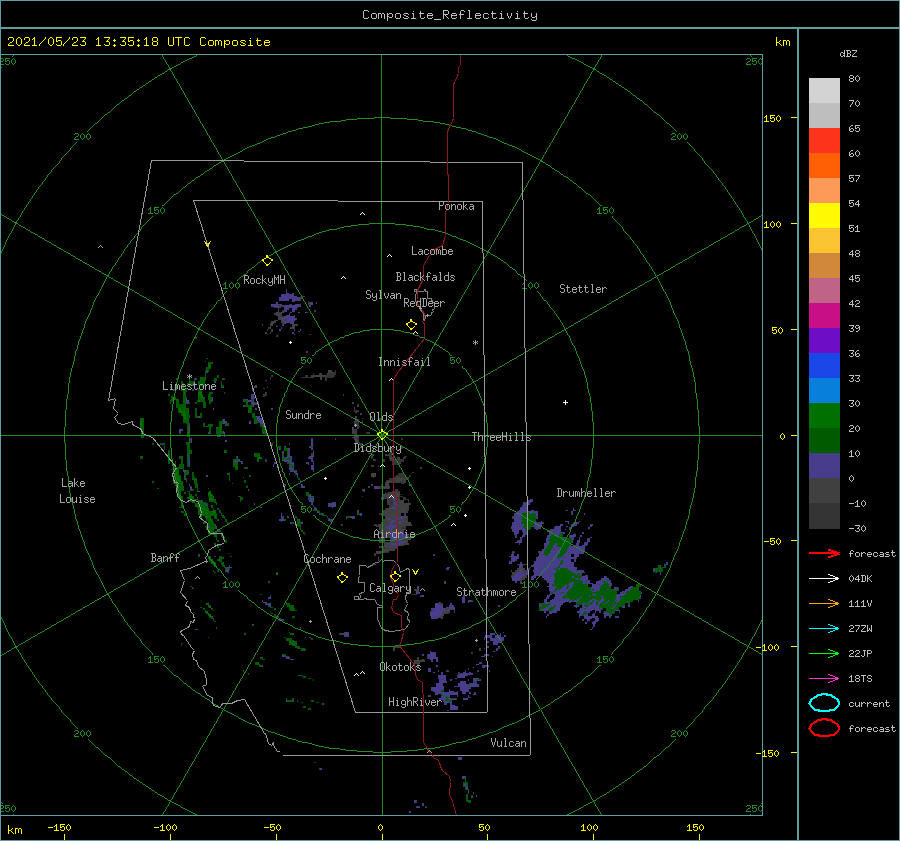
Task: Click the Airdrie town label
Action: coord(394,534)
